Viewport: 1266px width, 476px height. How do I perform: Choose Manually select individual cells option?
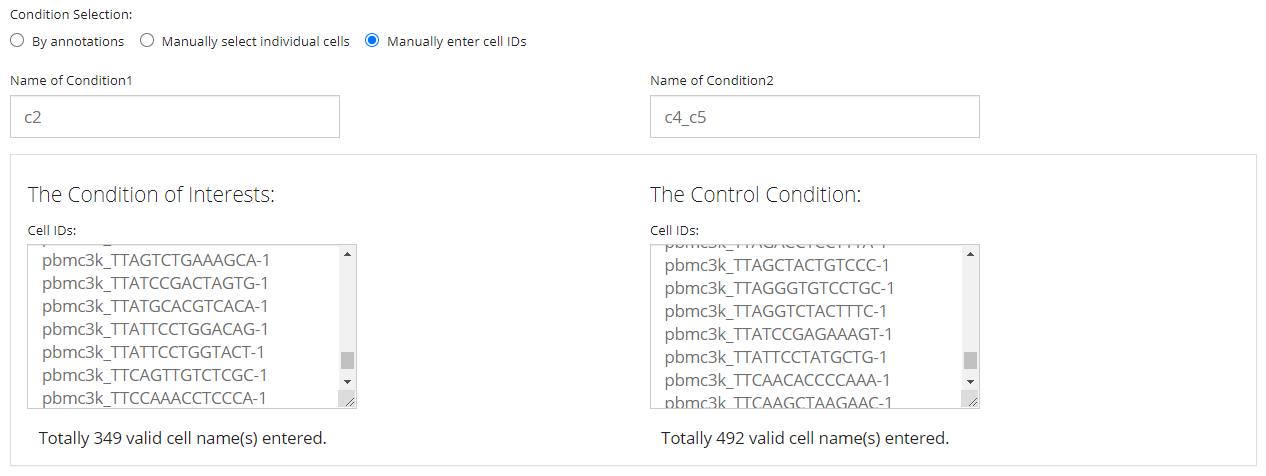[x=147, y=41]
